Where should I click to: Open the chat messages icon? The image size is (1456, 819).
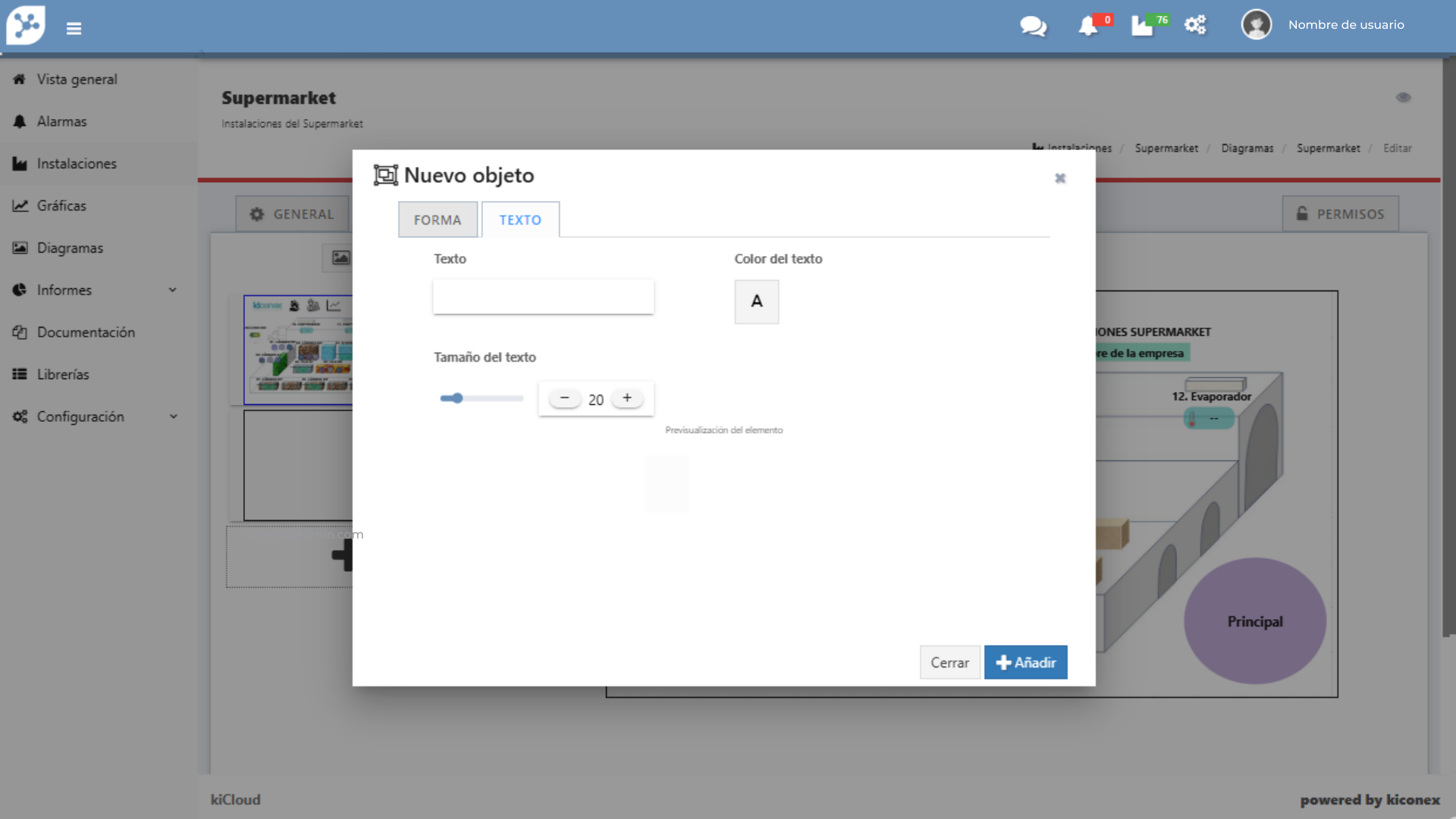1033,26
